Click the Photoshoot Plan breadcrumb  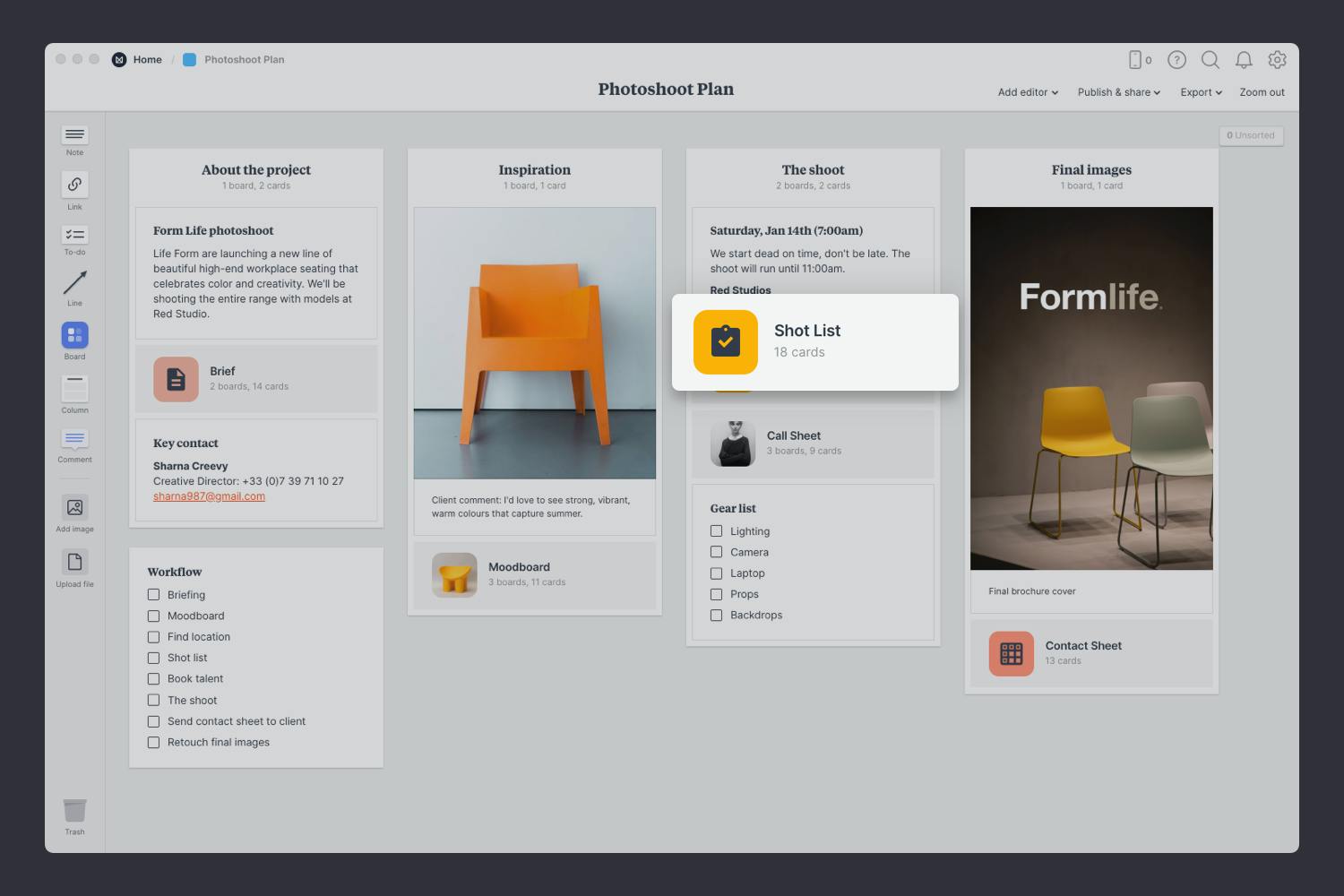click(244, 60)
